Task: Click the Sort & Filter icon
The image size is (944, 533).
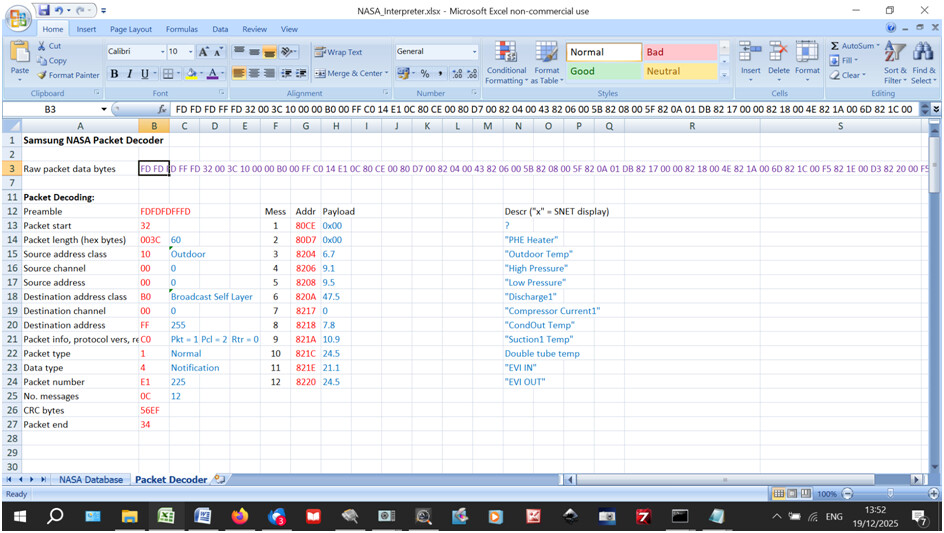Action: tap(895, 54)
